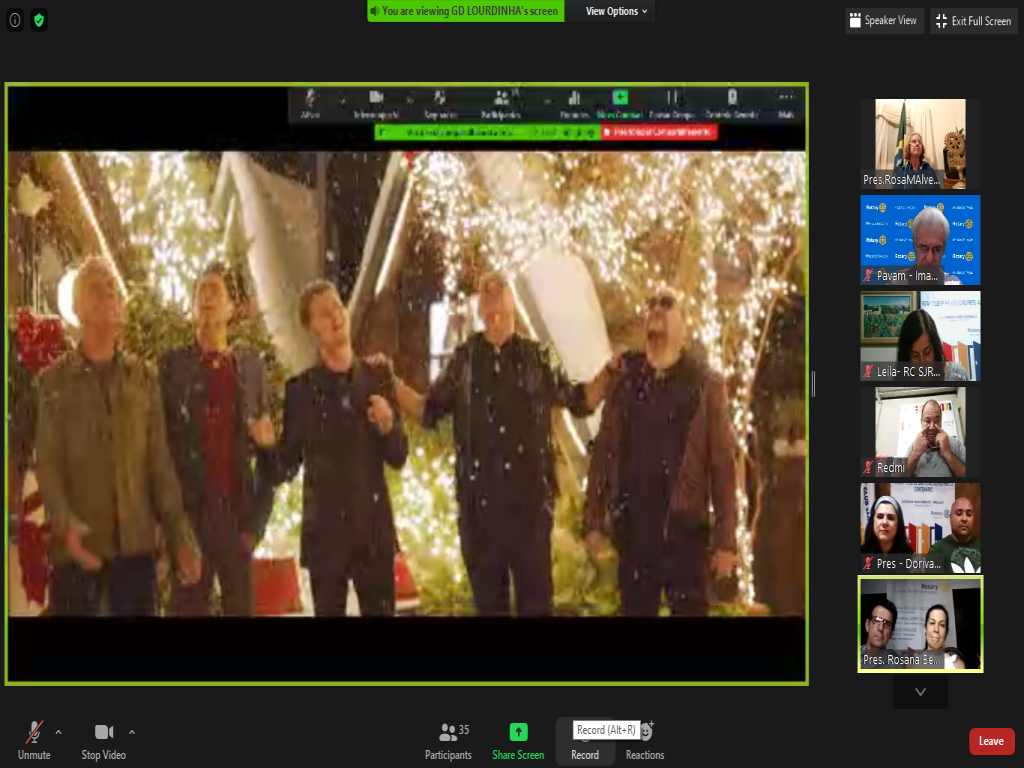This screenshot has width=1024, height=768.
Task: Show more participants with down chevron
Action: pos(920,692)
